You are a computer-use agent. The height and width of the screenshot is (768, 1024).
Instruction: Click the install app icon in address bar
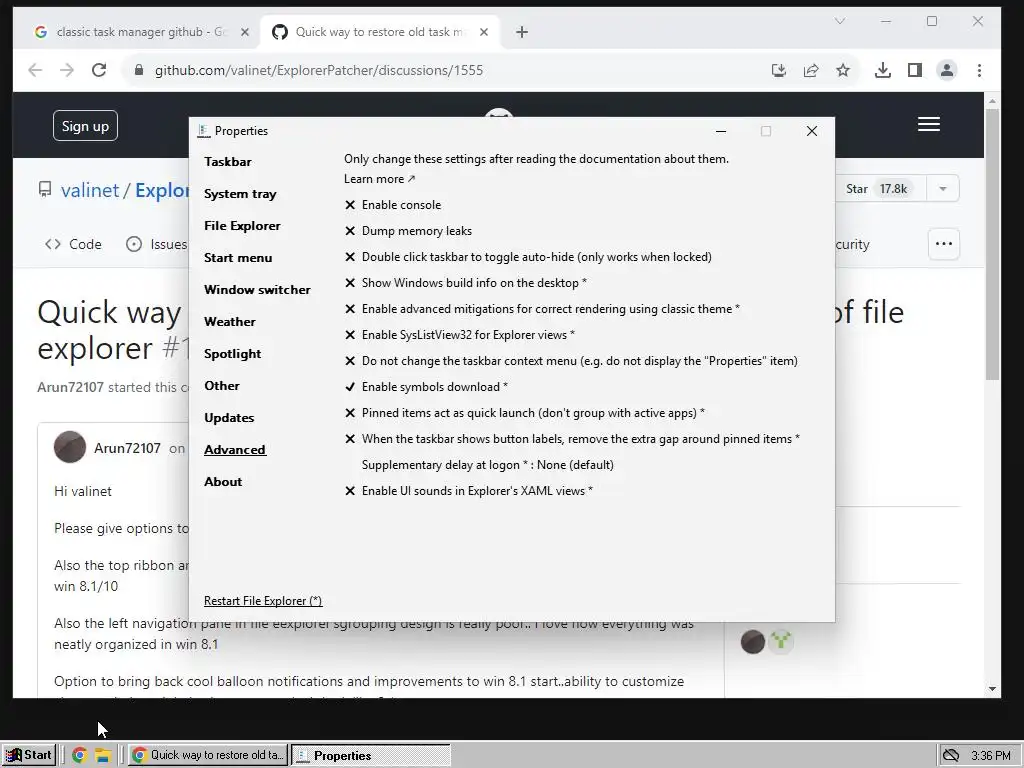tap(778, 70)
